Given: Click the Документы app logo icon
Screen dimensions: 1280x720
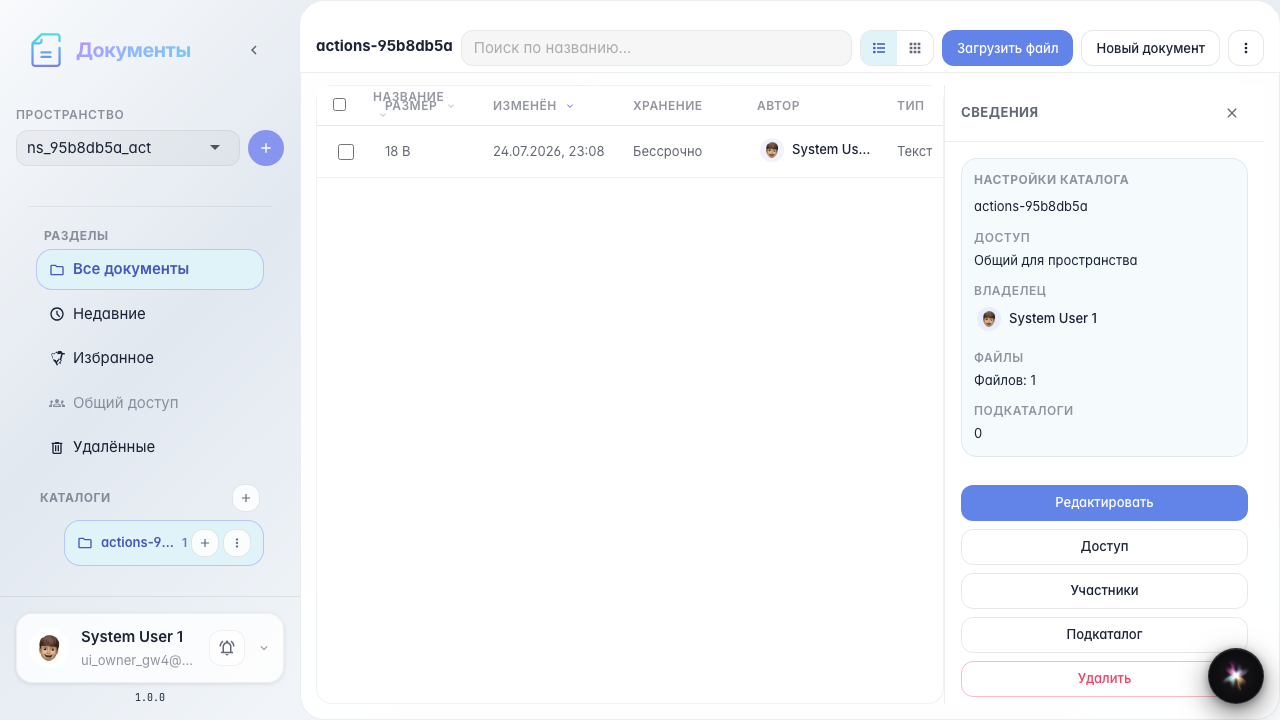Looking at the screenshot, I should 46,50.
